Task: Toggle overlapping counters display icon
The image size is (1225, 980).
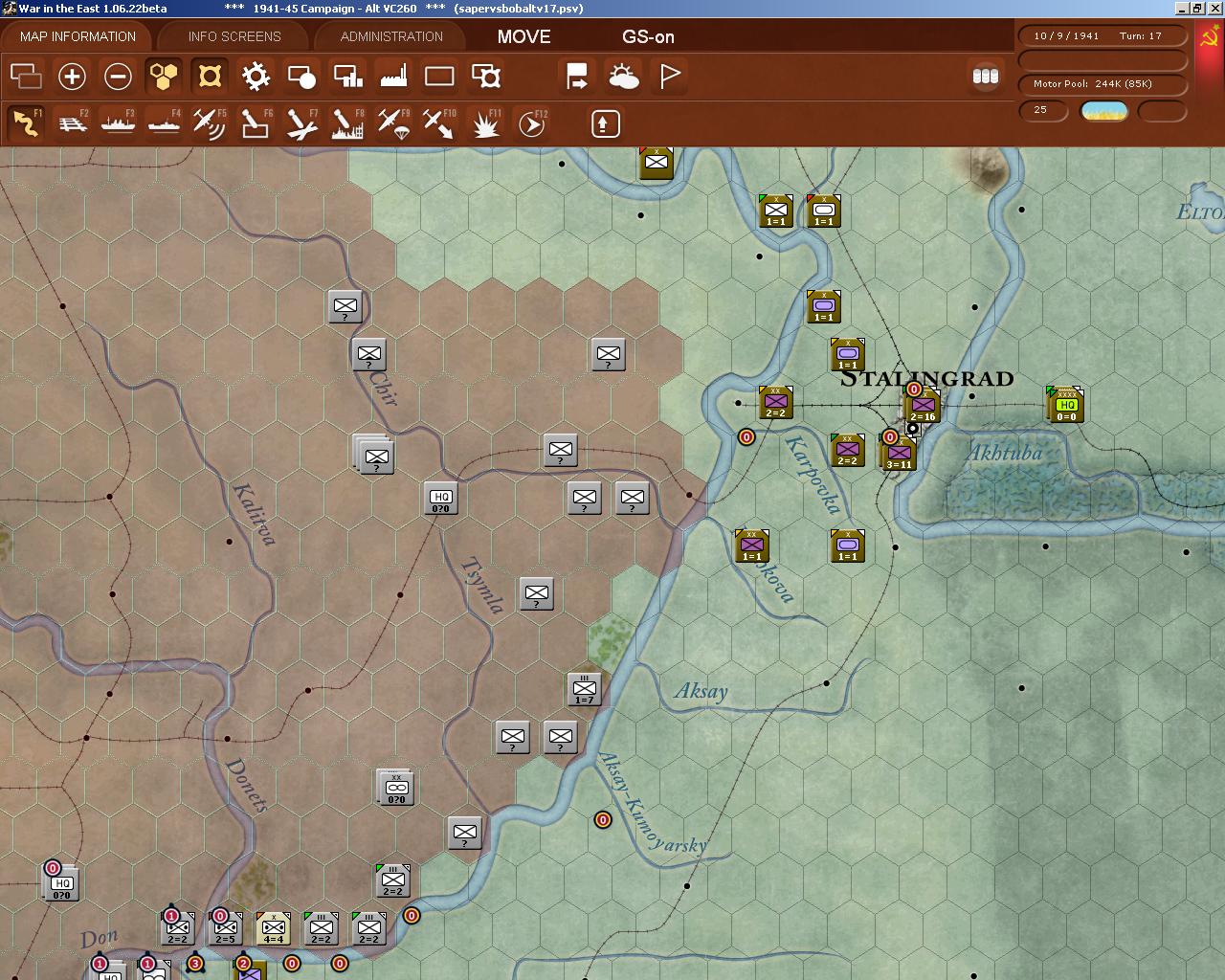Action: [x=26, y=76]
